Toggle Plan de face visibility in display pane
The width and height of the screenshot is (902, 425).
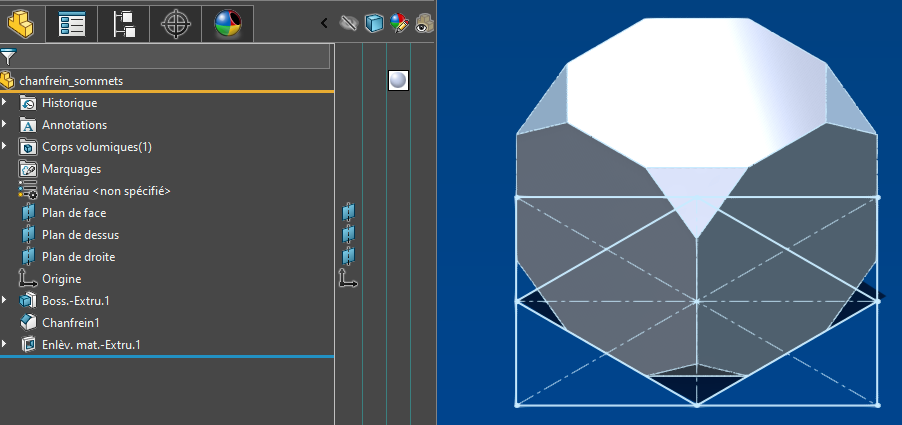tap(349, 213)
